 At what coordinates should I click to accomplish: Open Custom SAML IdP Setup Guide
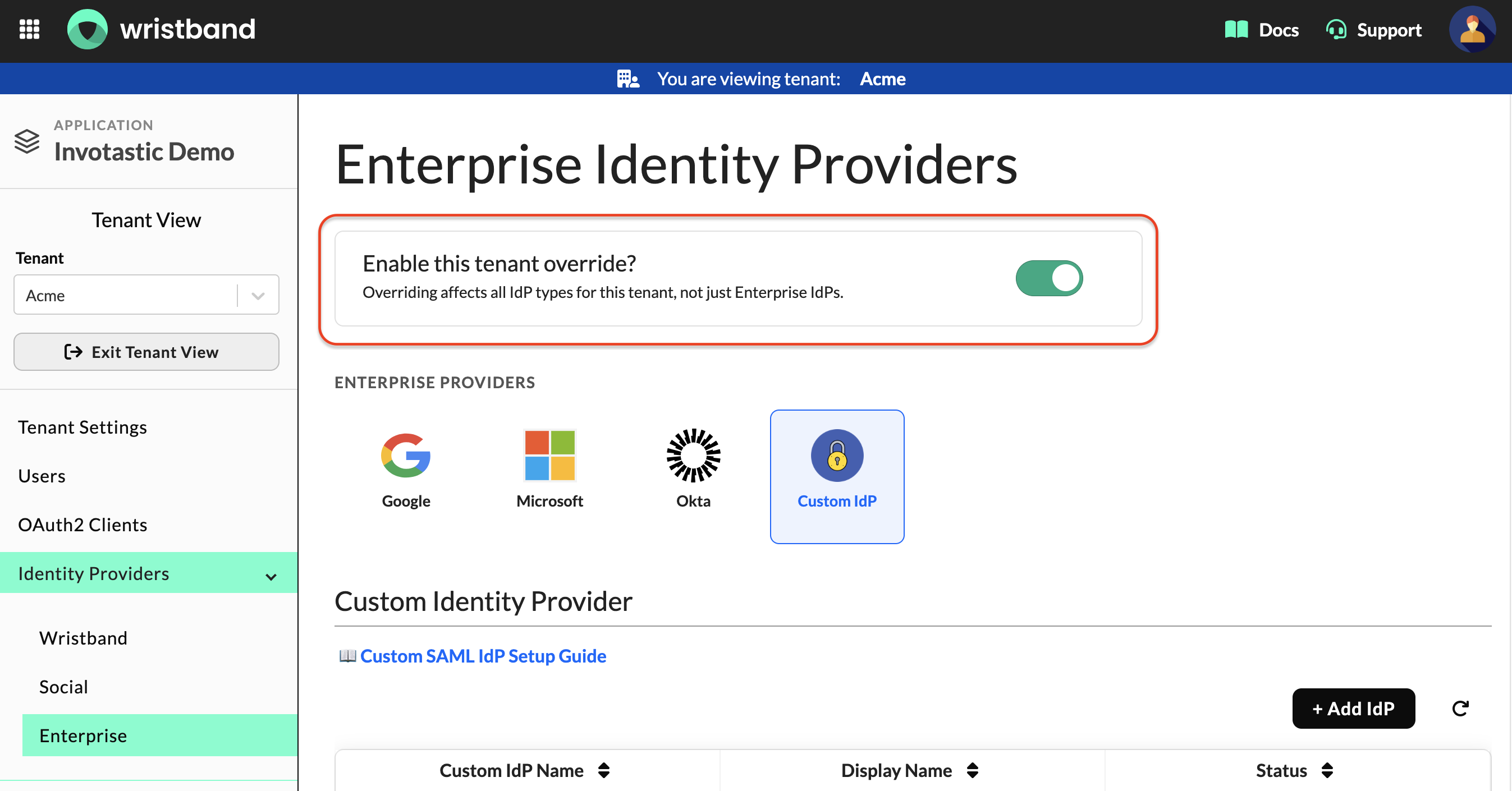(483, 655)
